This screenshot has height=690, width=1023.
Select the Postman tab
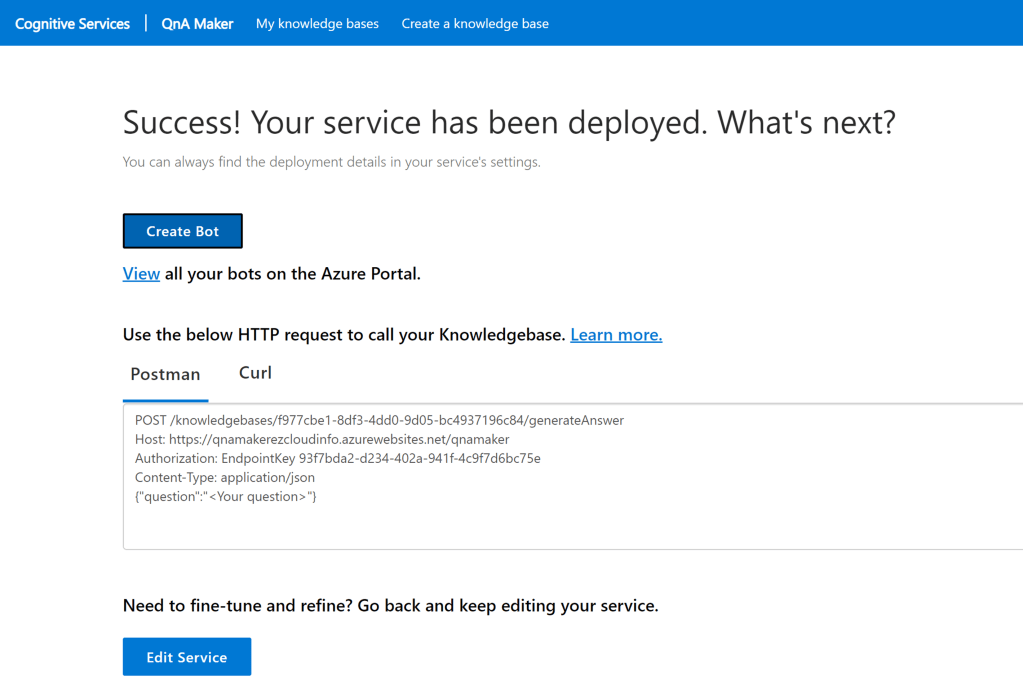pos(165,374)
